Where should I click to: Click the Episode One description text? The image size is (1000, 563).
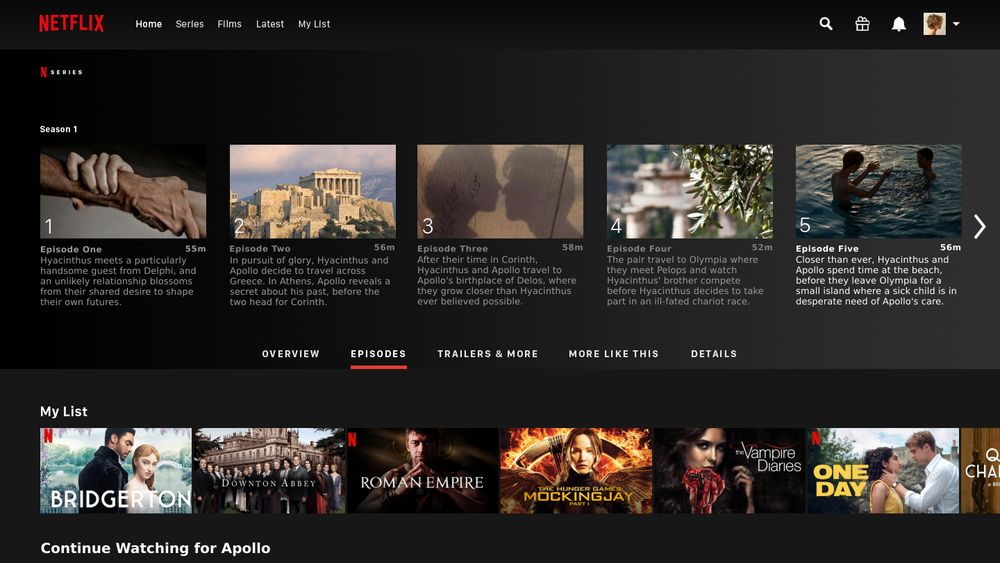(x=118, y=281)
